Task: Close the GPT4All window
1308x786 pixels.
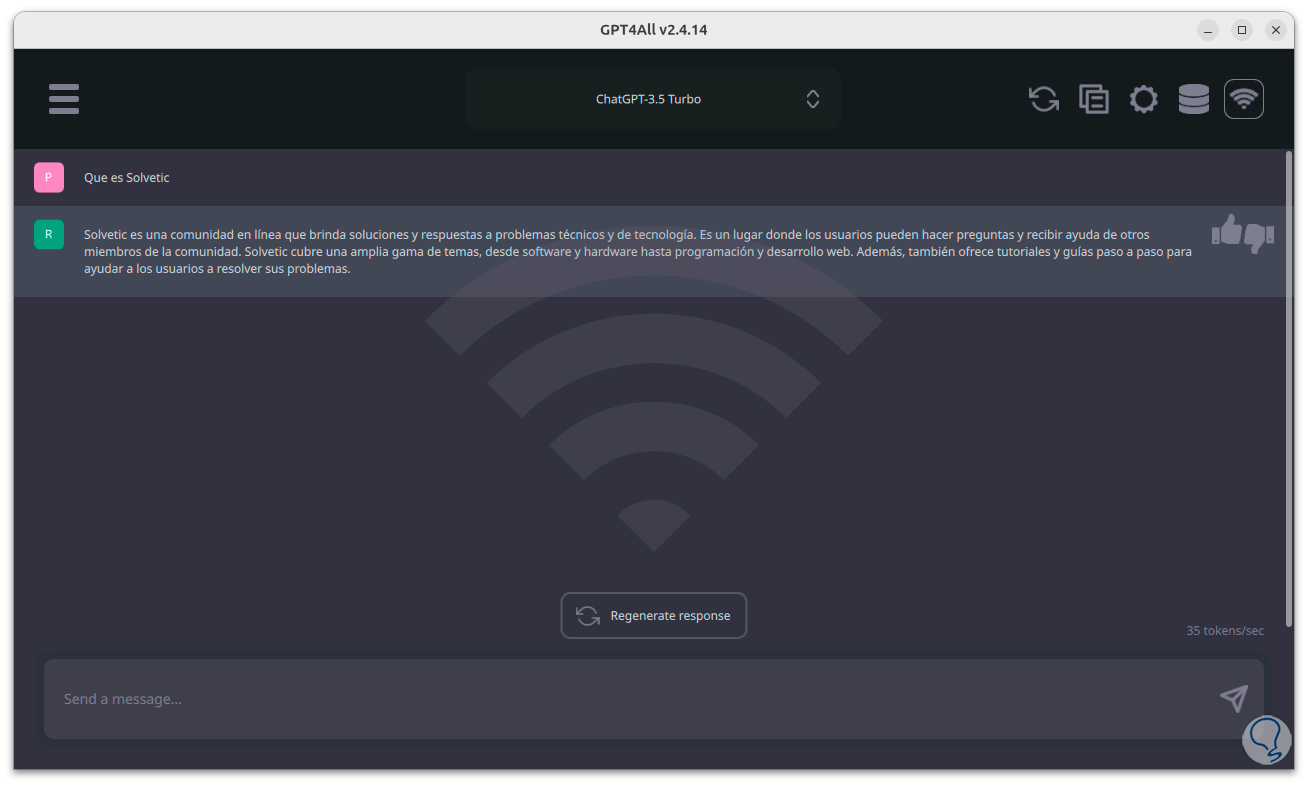Action: click(1276, 30)
